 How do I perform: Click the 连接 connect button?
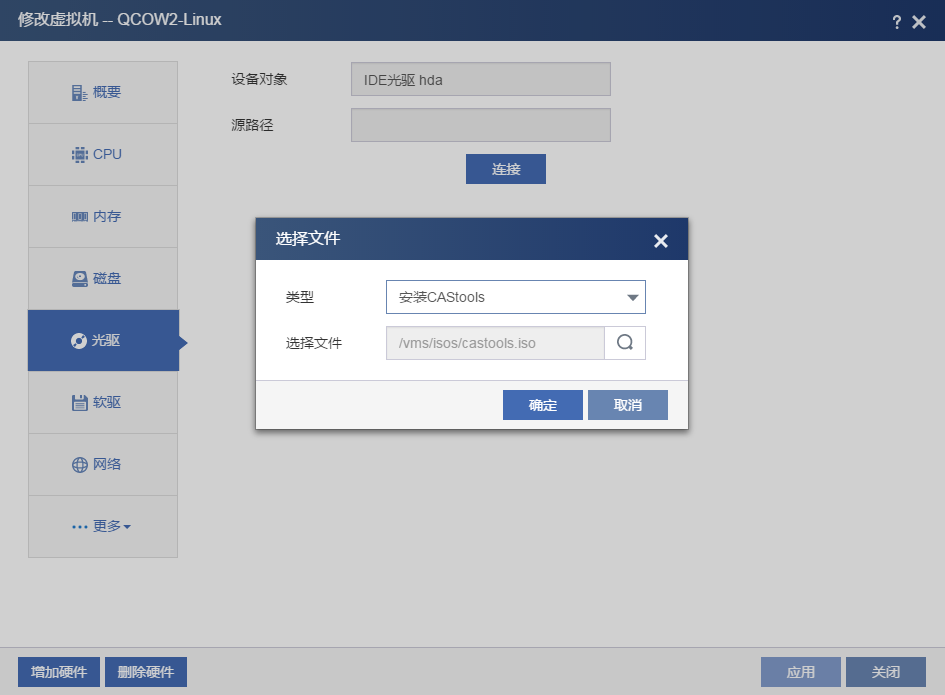tap(505, 169)
